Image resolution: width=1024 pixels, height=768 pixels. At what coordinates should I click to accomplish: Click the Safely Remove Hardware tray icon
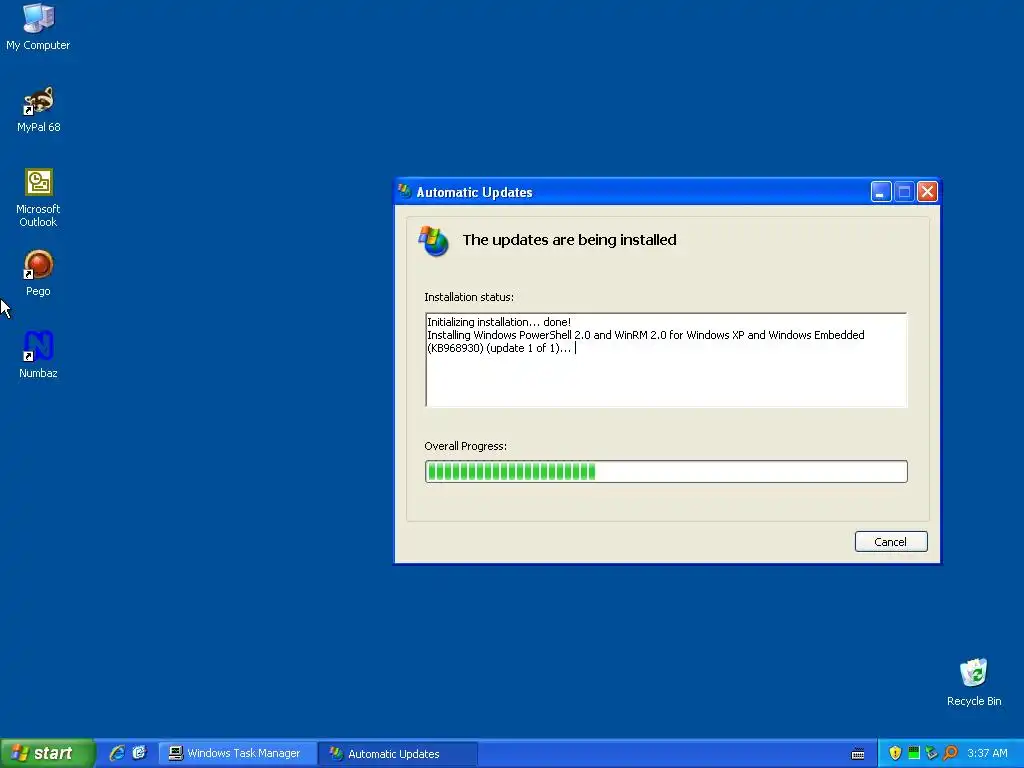click(932, 753)
